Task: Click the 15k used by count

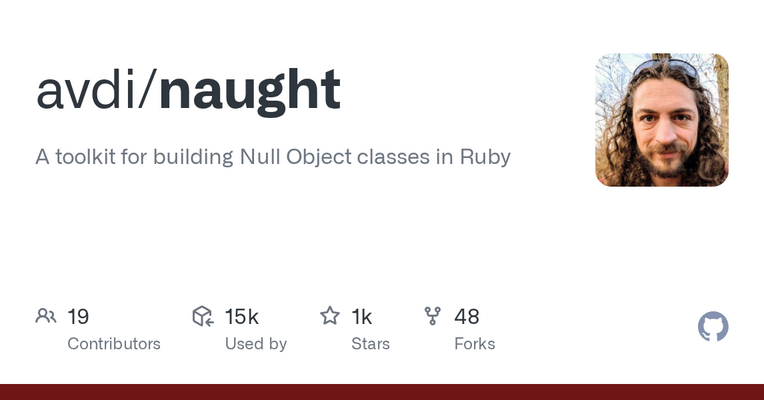Action: tap(242, 317)
